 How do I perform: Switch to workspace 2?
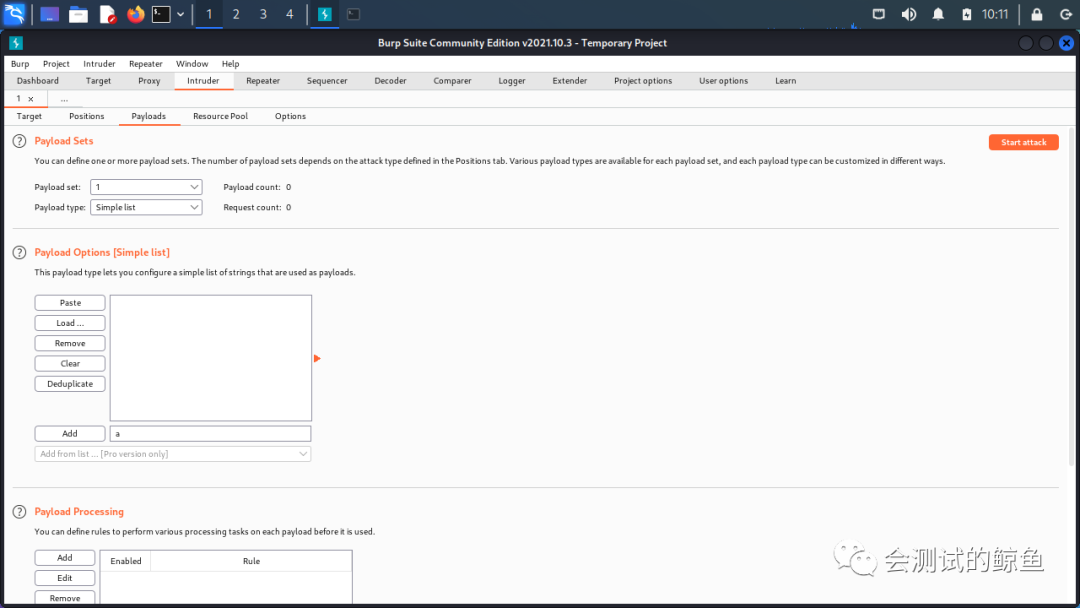click(236, 14)
